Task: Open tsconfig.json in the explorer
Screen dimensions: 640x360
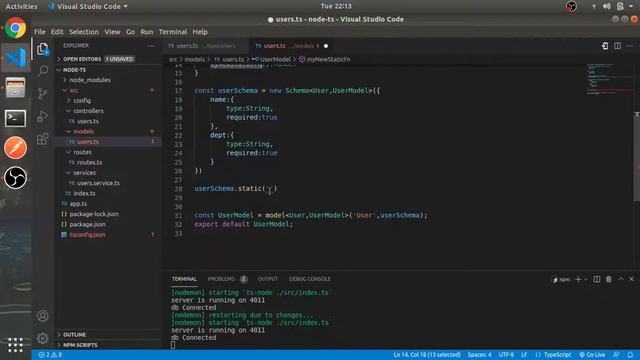Action: [x=87, y=235]
